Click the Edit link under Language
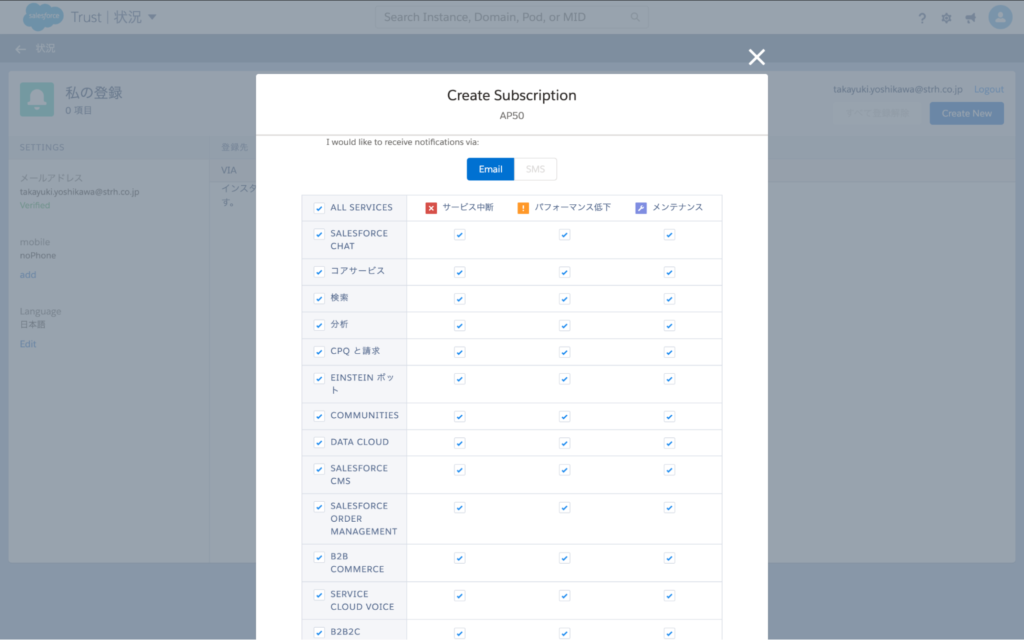Viewport: 1024px width, 640px height. tap(28, 344)
